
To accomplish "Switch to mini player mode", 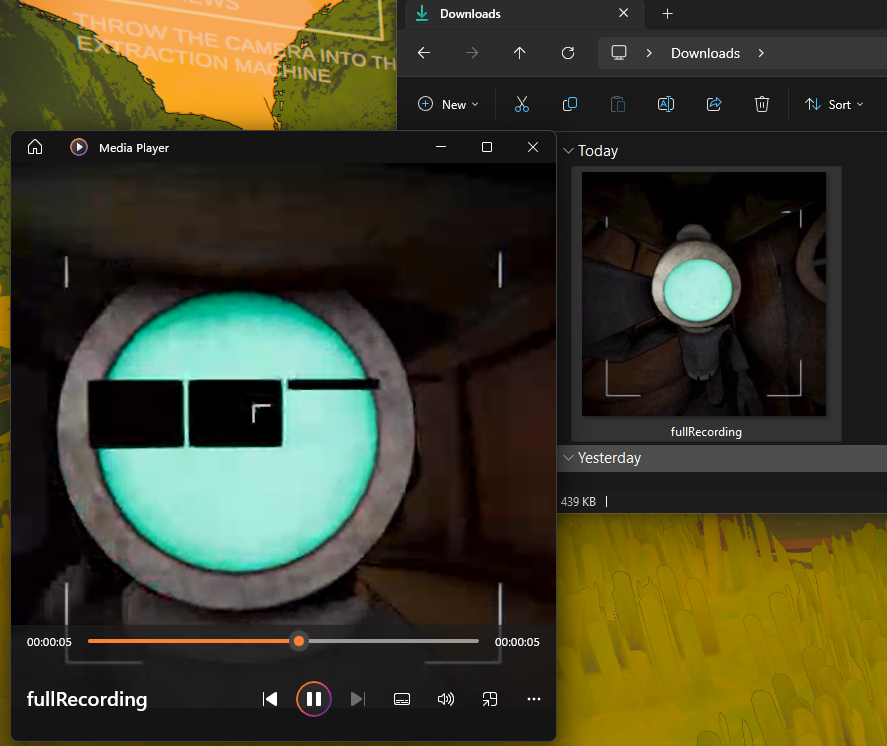I will click(x=490, y=699).
